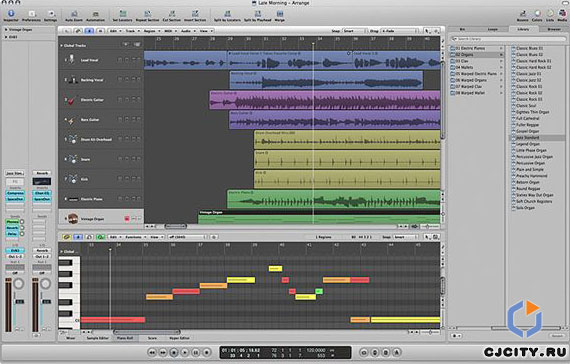Click the Drum Kit Overhead track icon
This screenshot has width=570, height=364.
73,139
